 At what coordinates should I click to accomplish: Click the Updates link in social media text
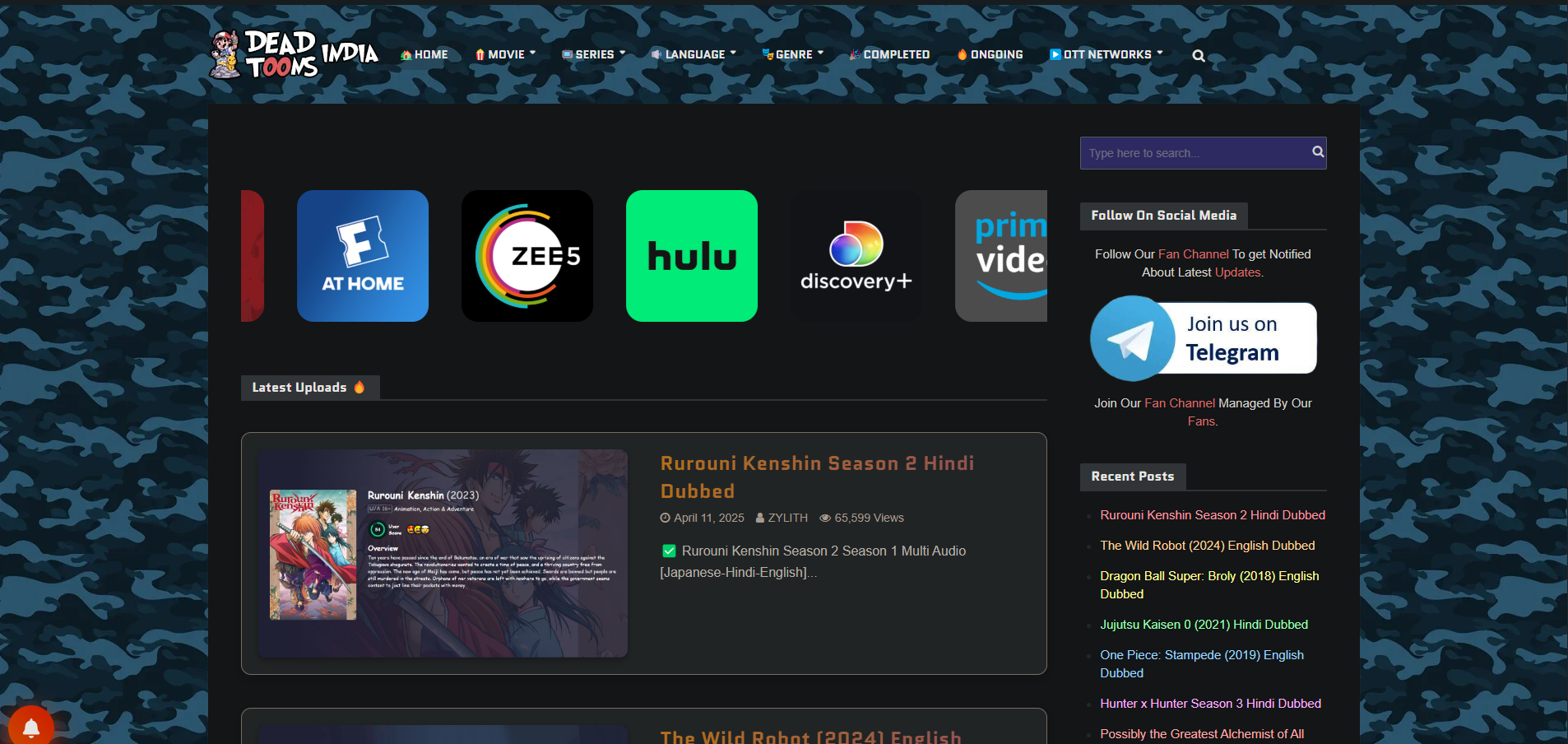[x=1237, y=272]
